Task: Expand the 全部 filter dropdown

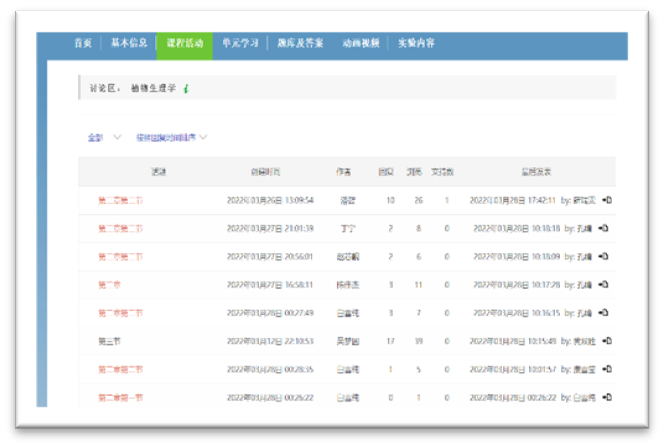Action: [x=104, y=138]
